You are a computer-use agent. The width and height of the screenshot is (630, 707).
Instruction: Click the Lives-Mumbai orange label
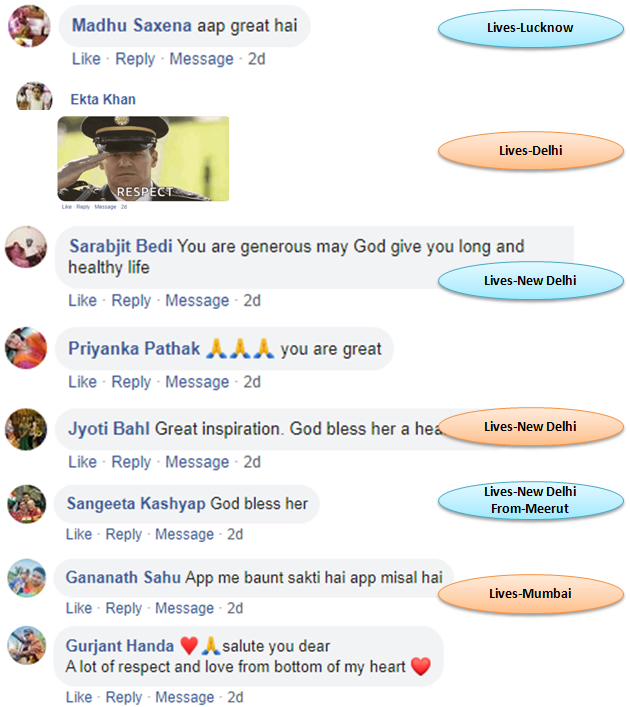(530, 594)
